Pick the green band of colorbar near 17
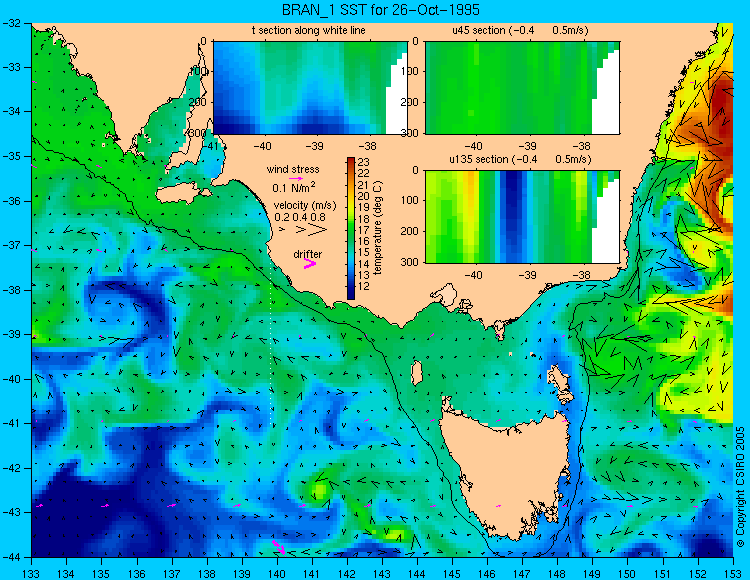 point(351,230)
